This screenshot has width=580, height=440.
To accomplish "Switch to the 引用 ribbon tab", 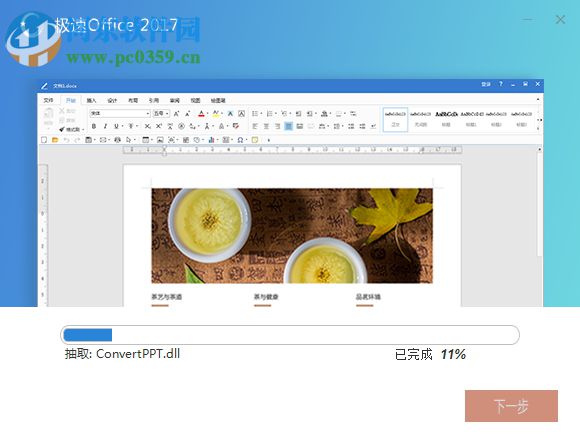I will (154, 100).
